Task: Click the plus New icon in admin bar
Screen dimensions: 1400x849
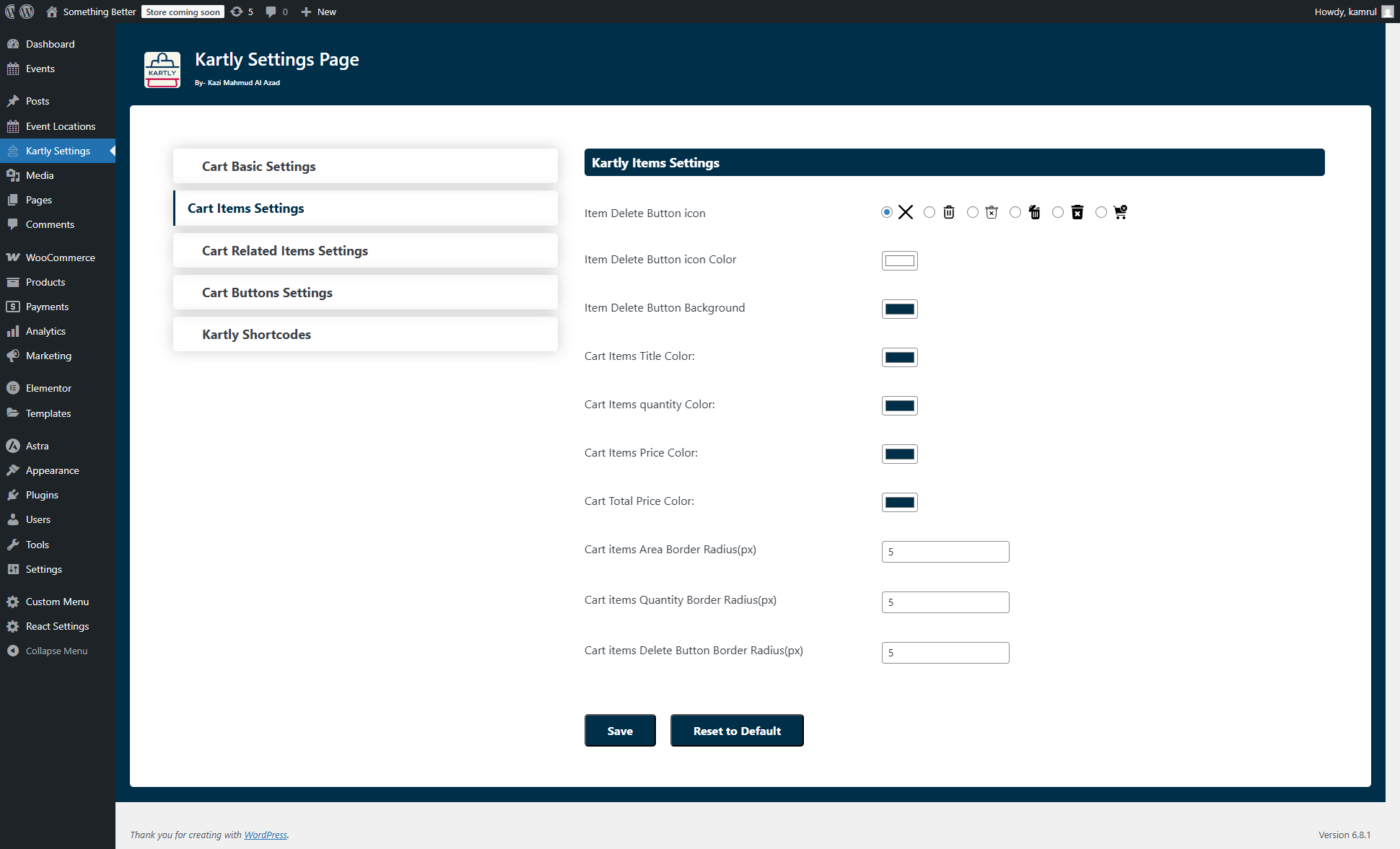Action: coord(306,12)
